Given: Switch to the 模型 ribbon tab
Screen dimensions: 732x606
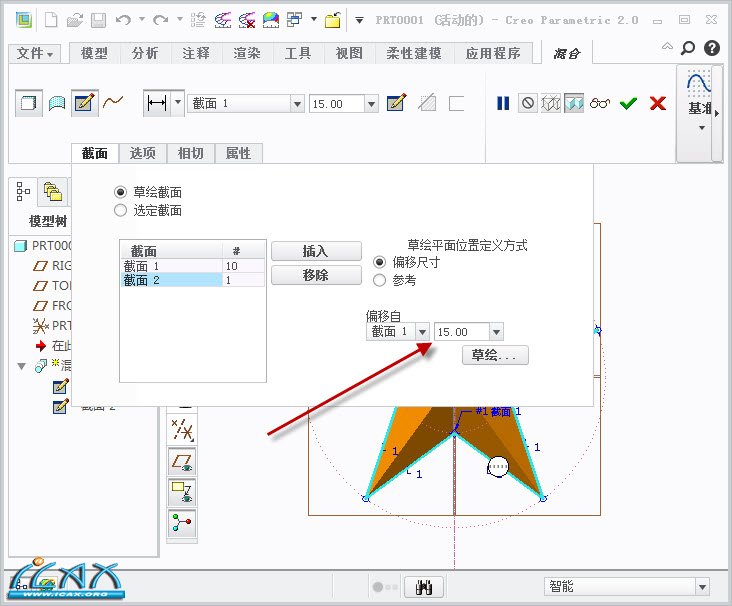Looking at the screenshot, I should 95,53.
